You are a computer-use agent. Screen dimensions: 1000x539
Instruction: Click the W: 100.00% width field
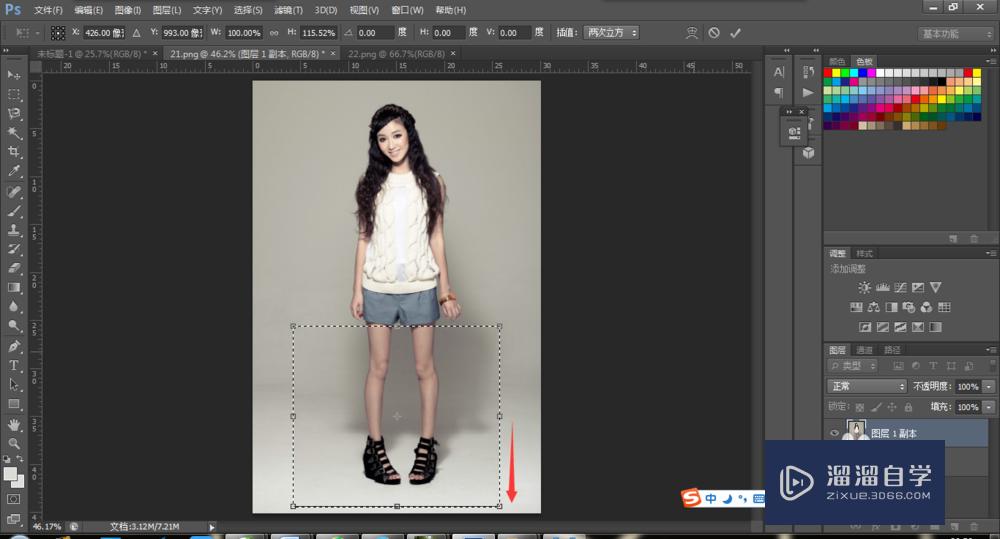click(243, 33)
